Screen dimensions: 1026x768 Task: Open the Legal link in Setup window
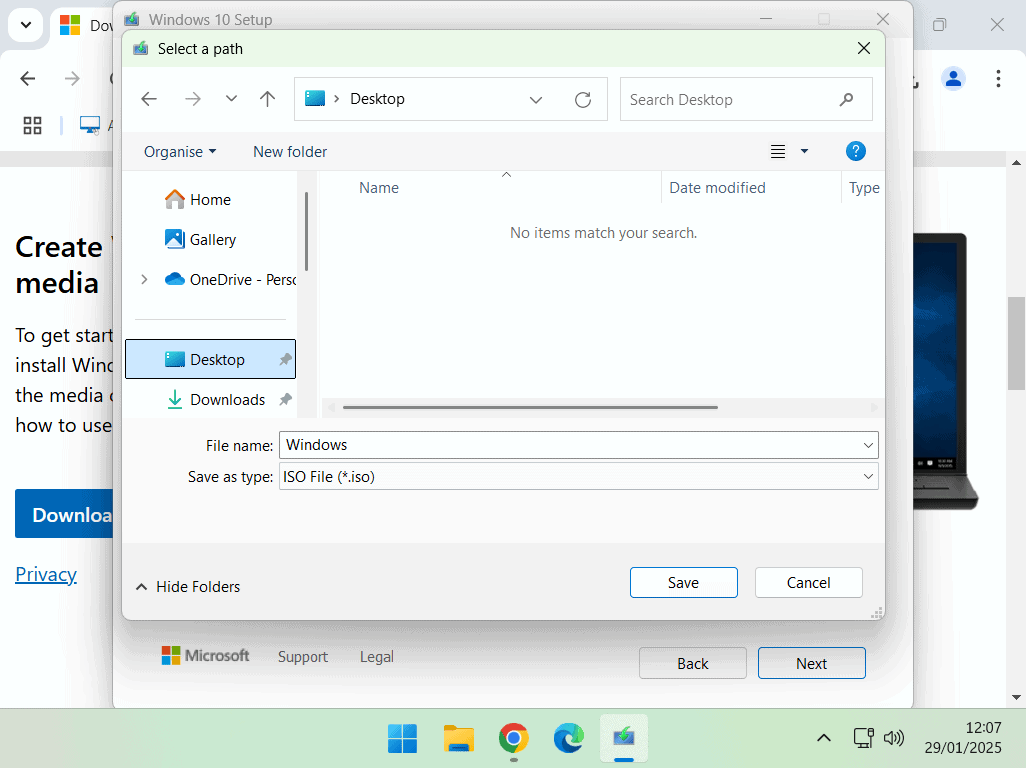(x=377, y=657)
